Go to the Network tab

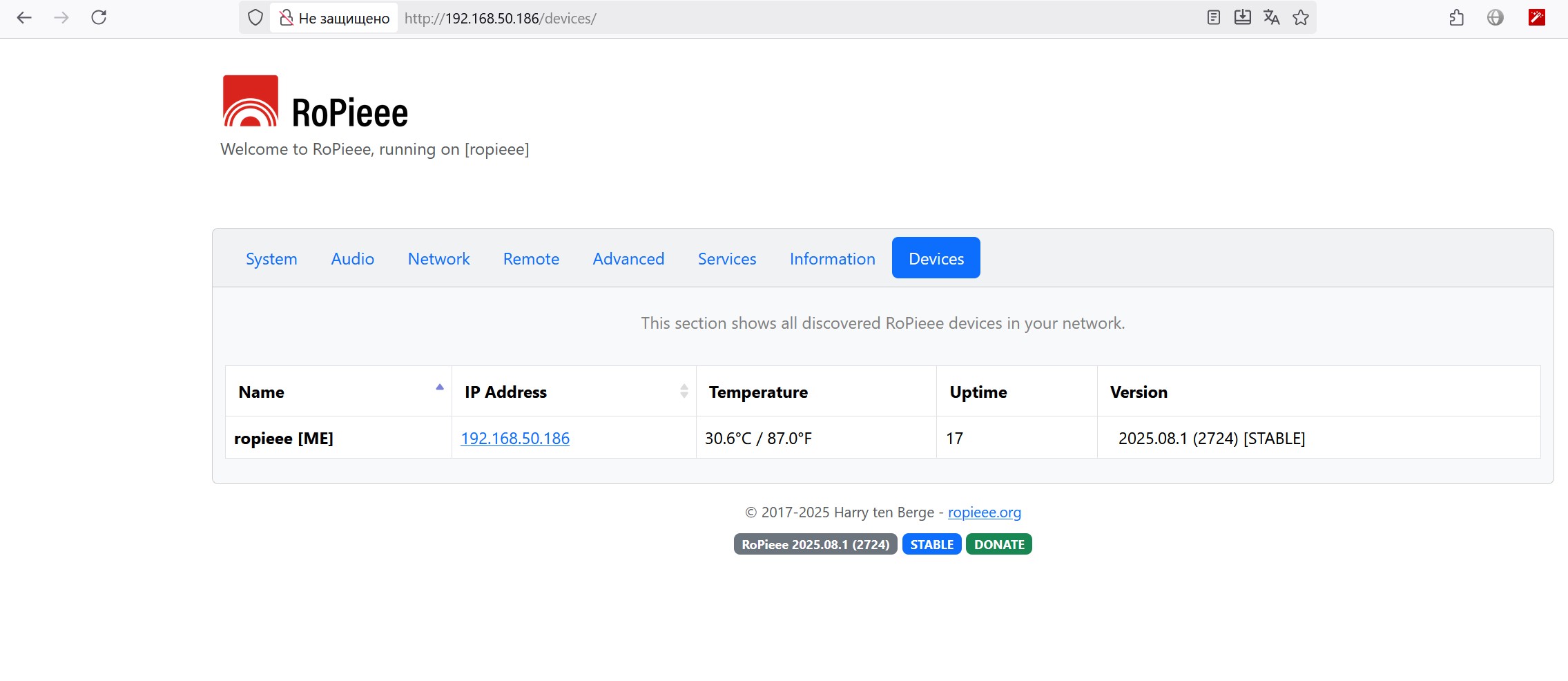coord(438,259)
